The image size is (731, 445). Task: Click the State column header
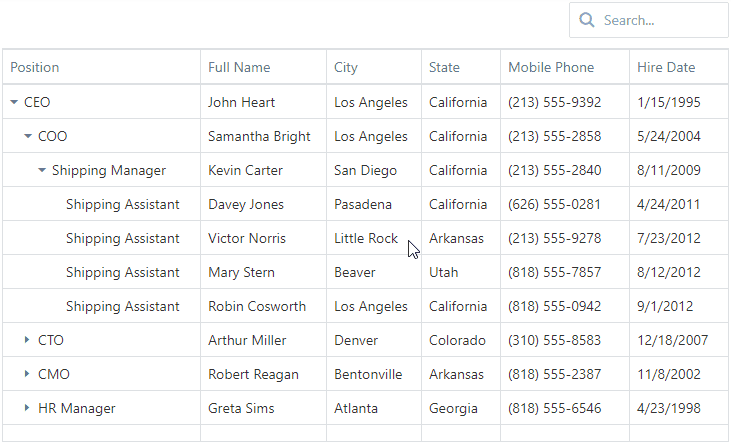click(x=444, y=67)
